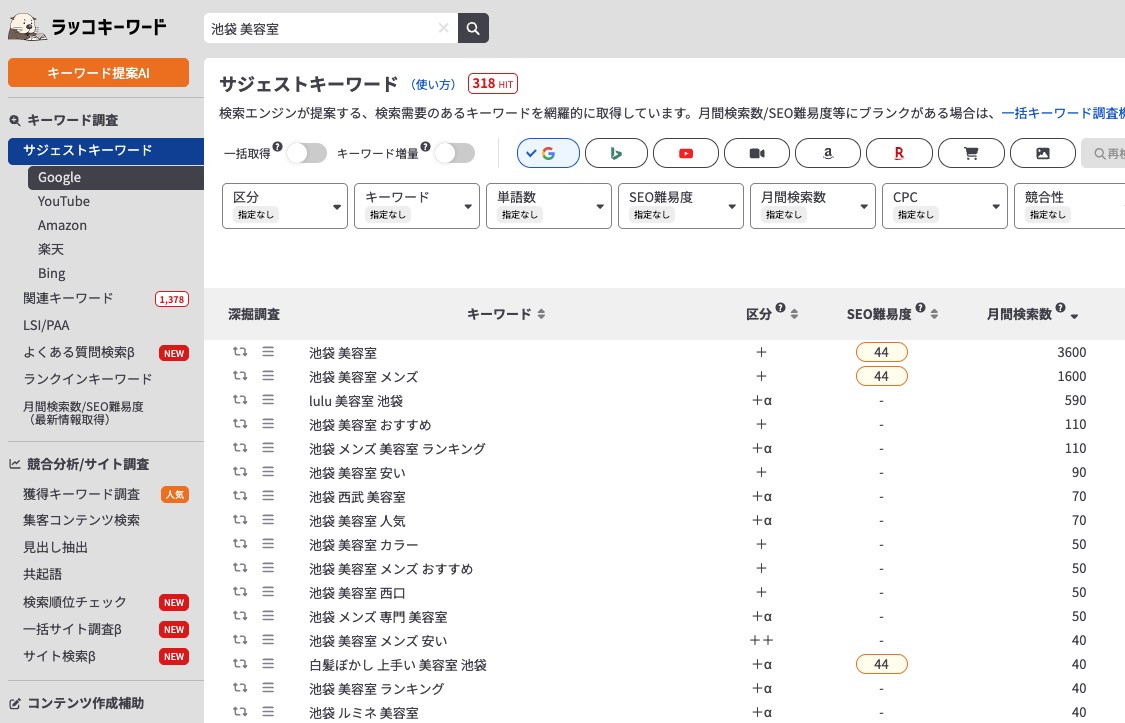The height and width of the screenshot is (723, 1125).
Task: Turn on the キーワード増量 switch
Action: click(455, 152)
